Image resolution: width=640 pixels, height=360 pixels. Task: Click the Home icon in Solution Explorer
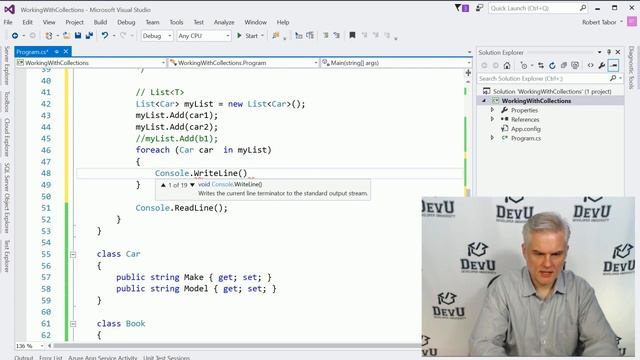507,65
